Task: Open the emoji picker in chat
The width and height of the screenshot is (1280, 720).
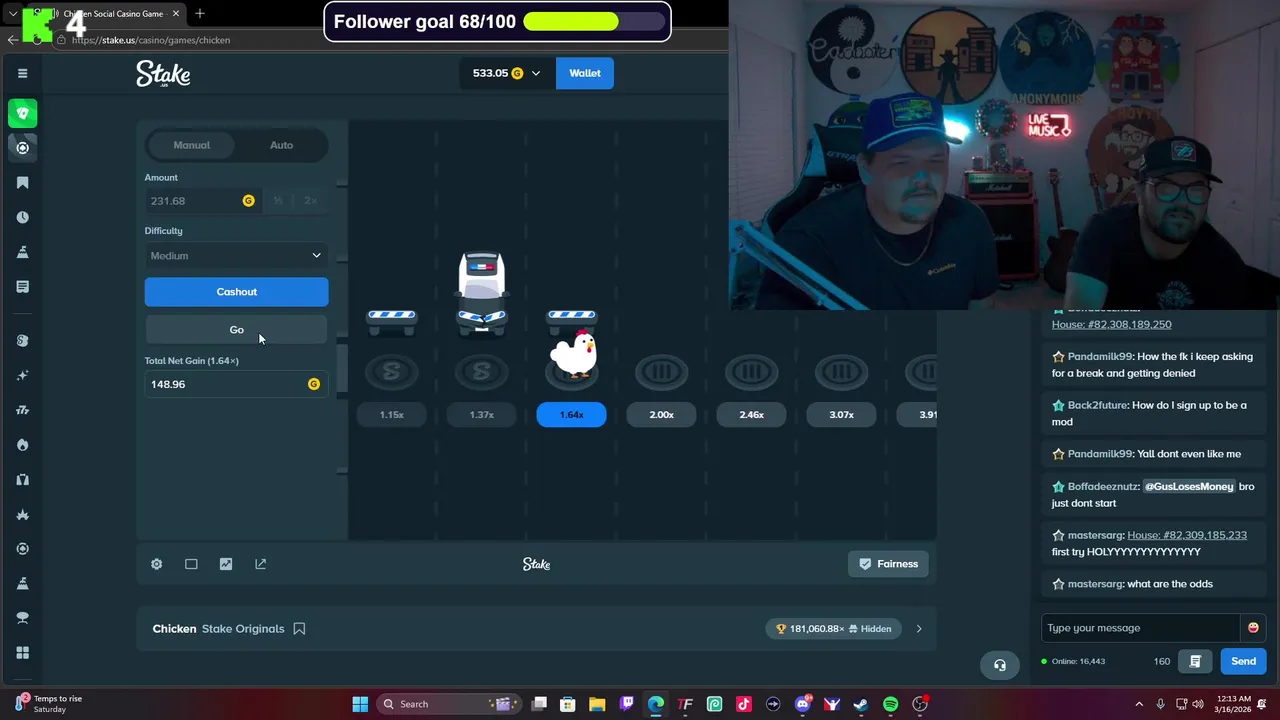Action: click(1253, 628)
